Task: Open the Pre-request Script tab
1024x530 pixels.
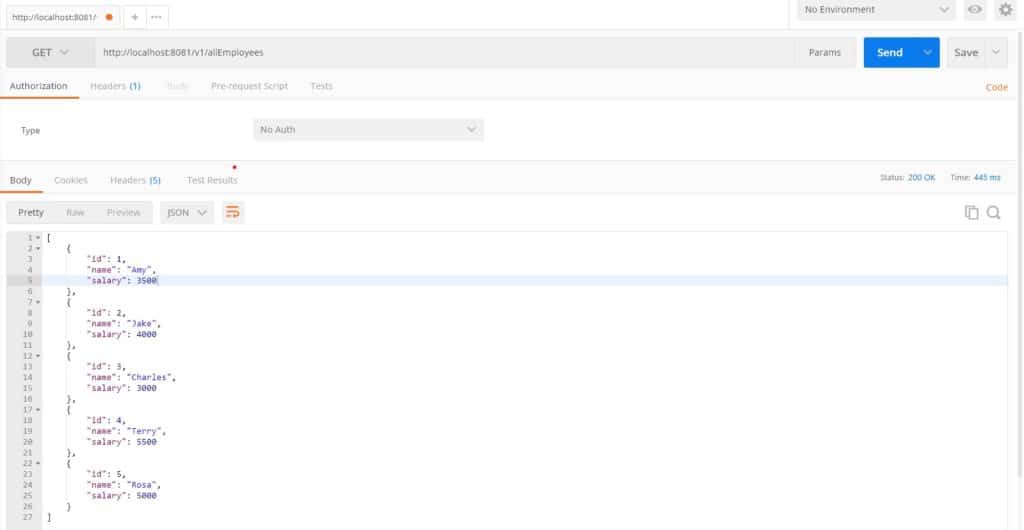Action: tap(249, 86)
